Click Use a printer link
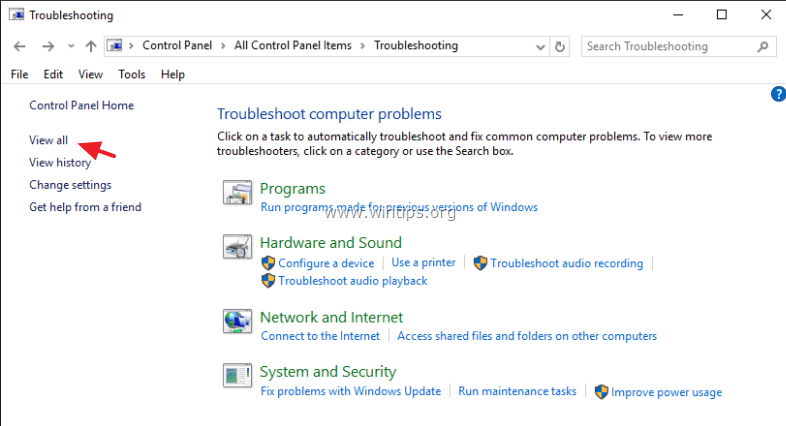 pos(424,262)
